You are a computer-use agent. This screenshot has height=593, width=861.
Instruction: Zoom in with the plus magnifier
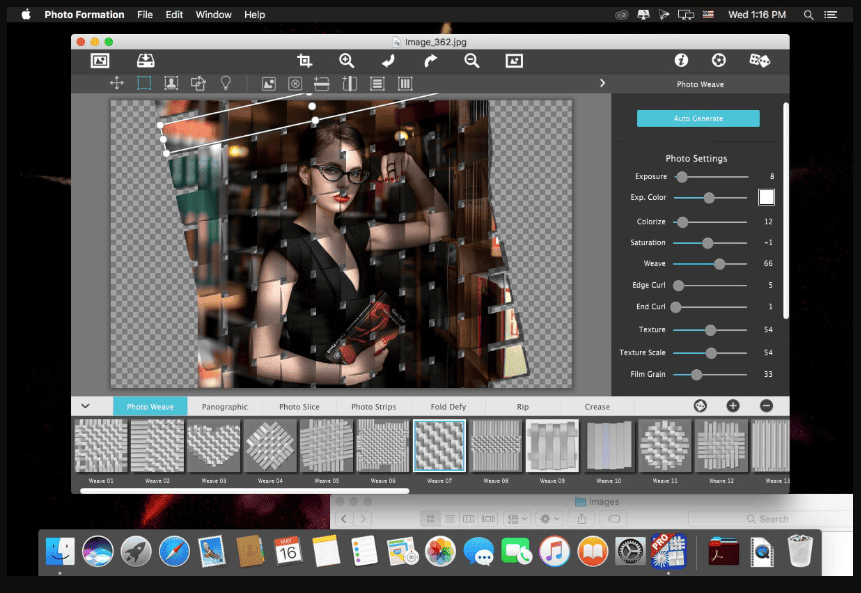click(346, 60)
